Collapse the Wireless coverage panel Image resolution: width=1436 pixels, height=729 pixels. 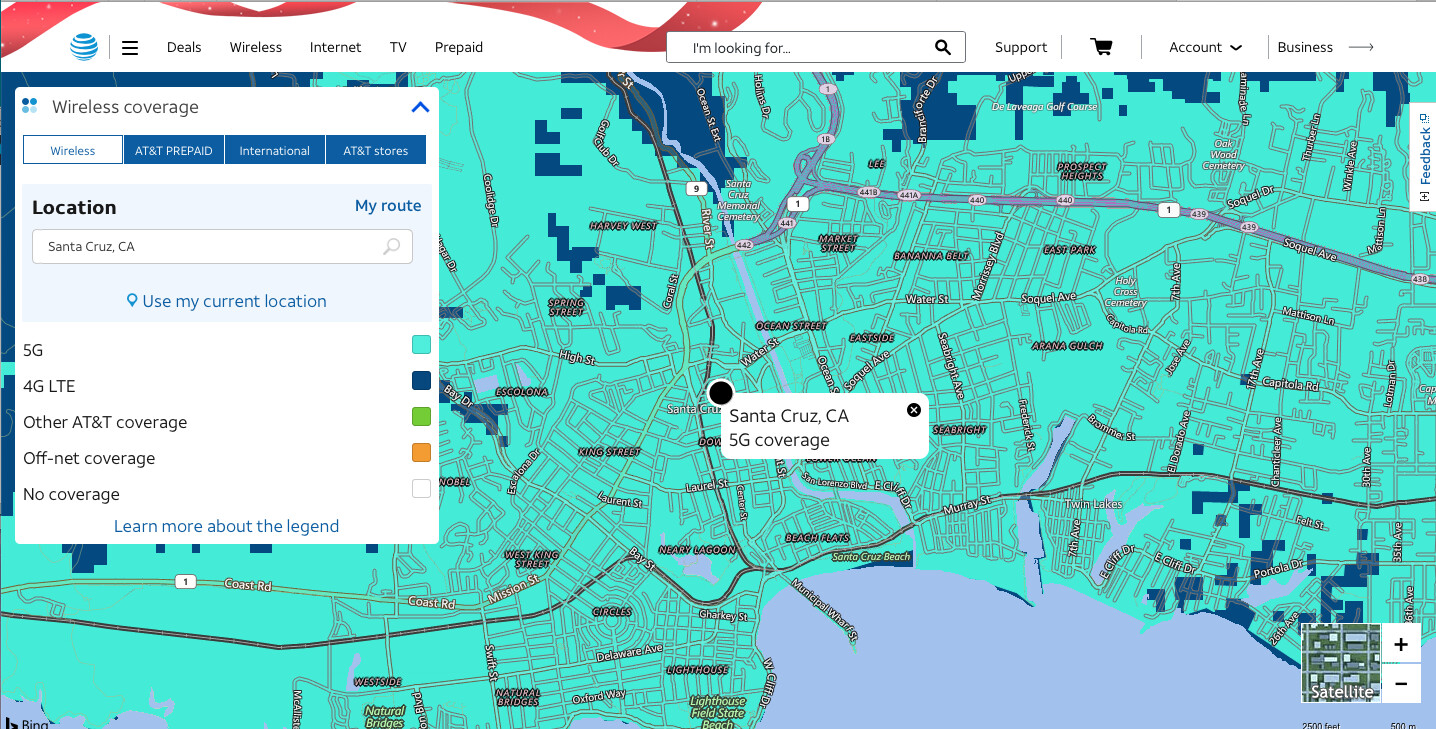point(420,107)
